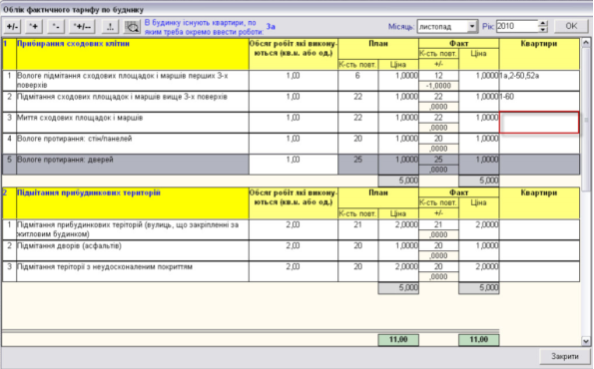Click the "*+" toolbar button
This screenshot has width=594, height=369.
pyautogui.click(x=34, y=27)
